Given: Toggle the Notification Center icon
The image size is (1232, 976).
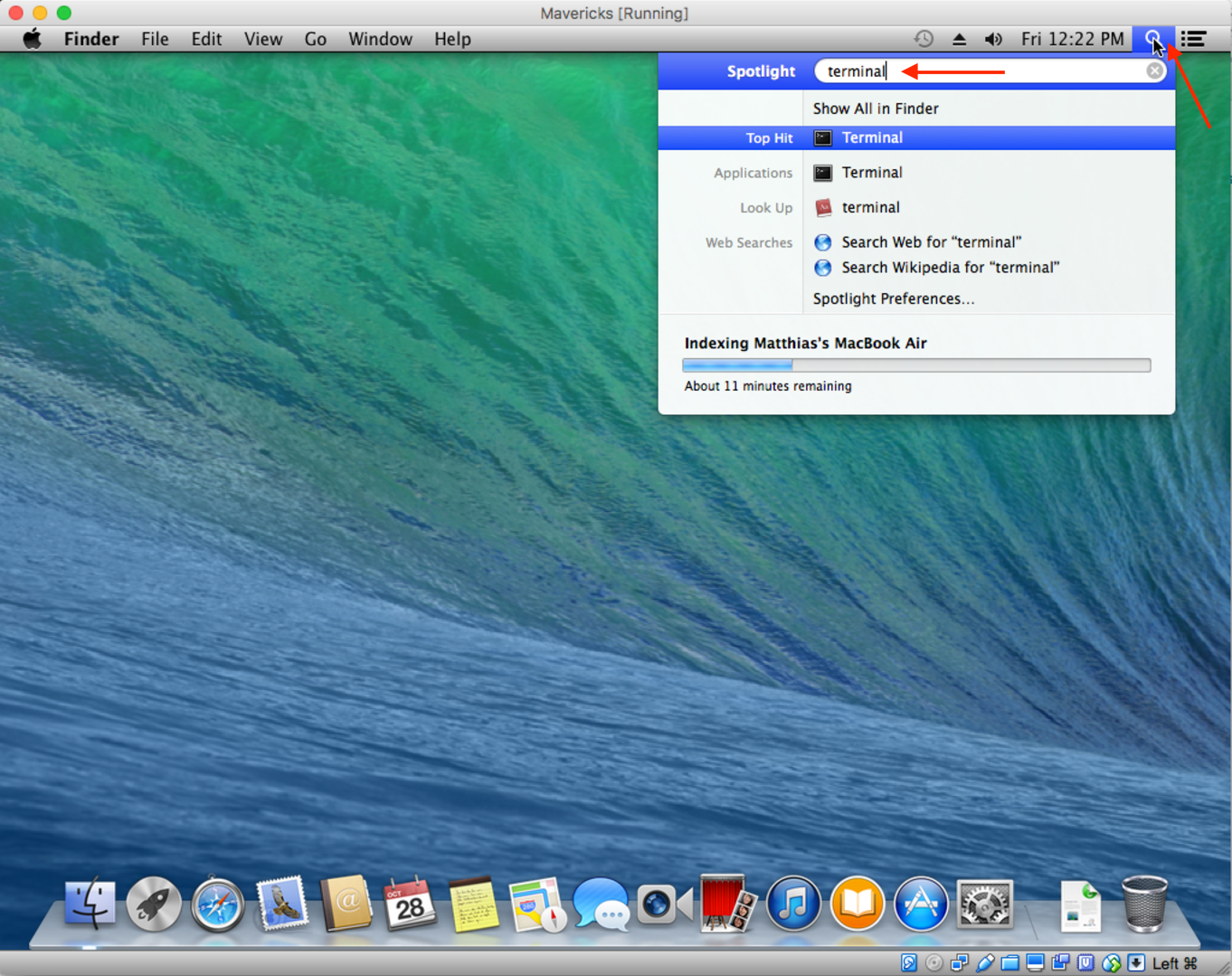Looking at the screenshot, I should (x=1193, y=39).
